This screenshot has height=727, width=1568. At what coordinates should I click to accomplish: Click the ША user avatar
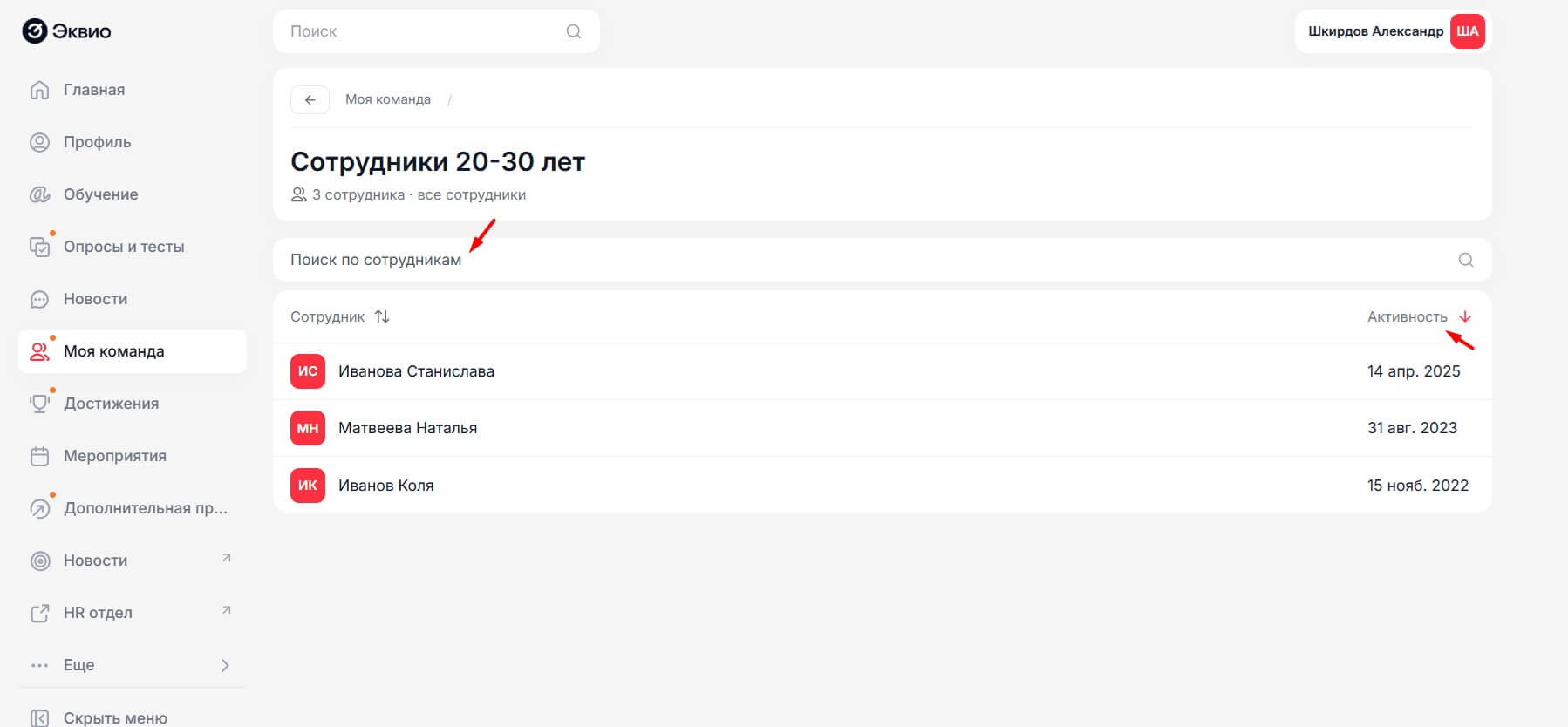[1467, 31]
